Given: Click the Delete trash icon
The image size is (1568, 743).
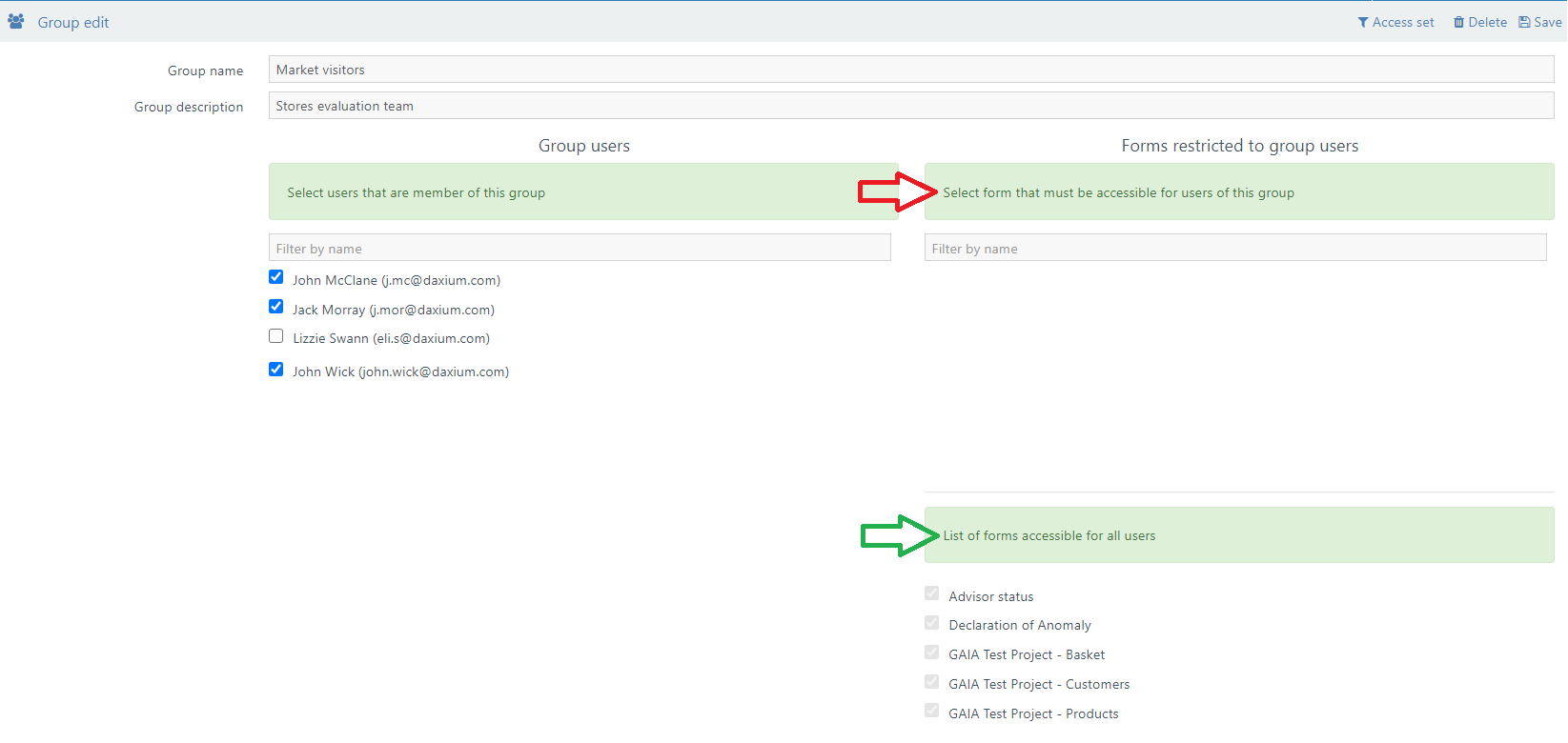Looking at the screenshot, I should [x=1458, y=22].
